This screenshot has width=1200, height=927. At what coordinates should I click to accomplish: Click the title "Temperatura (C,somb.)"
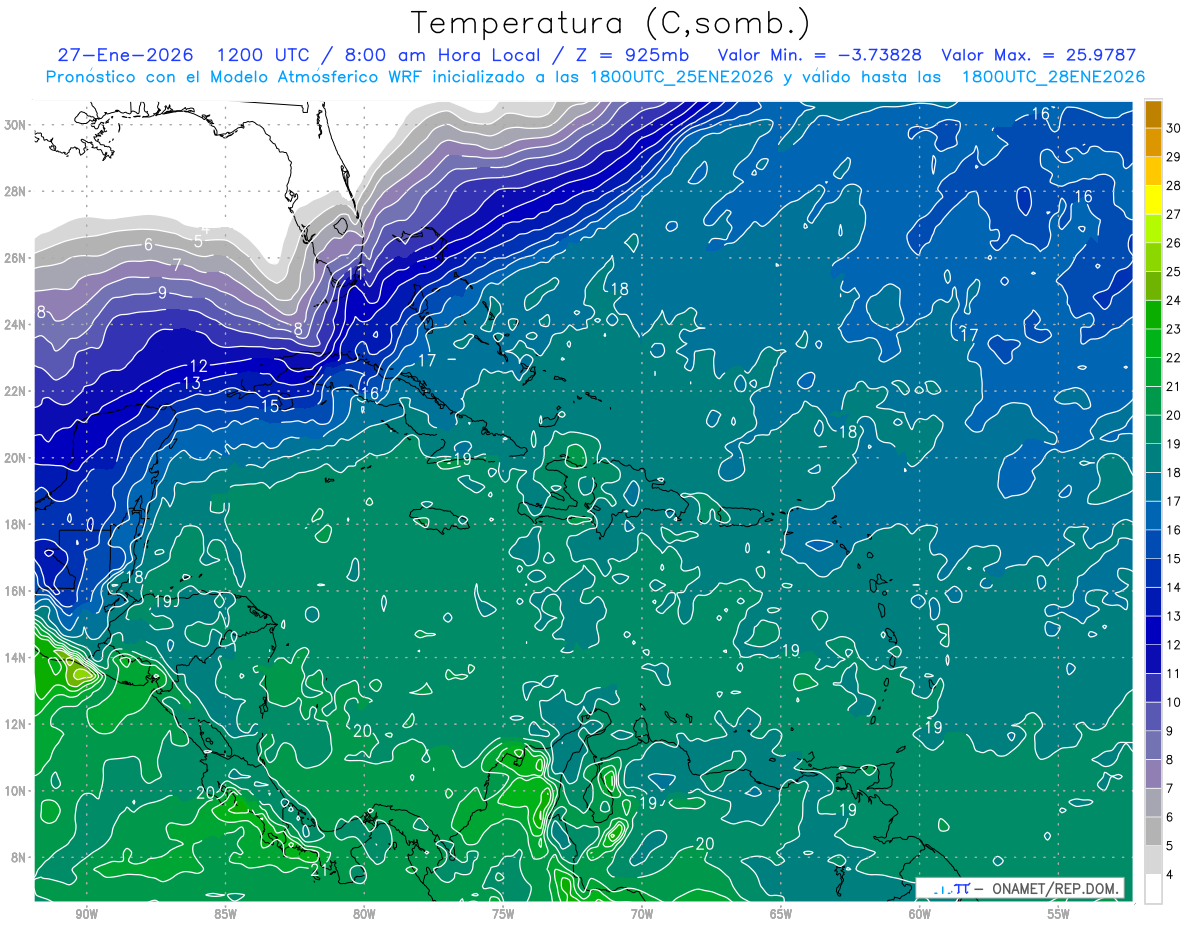(x=610, y=24)
